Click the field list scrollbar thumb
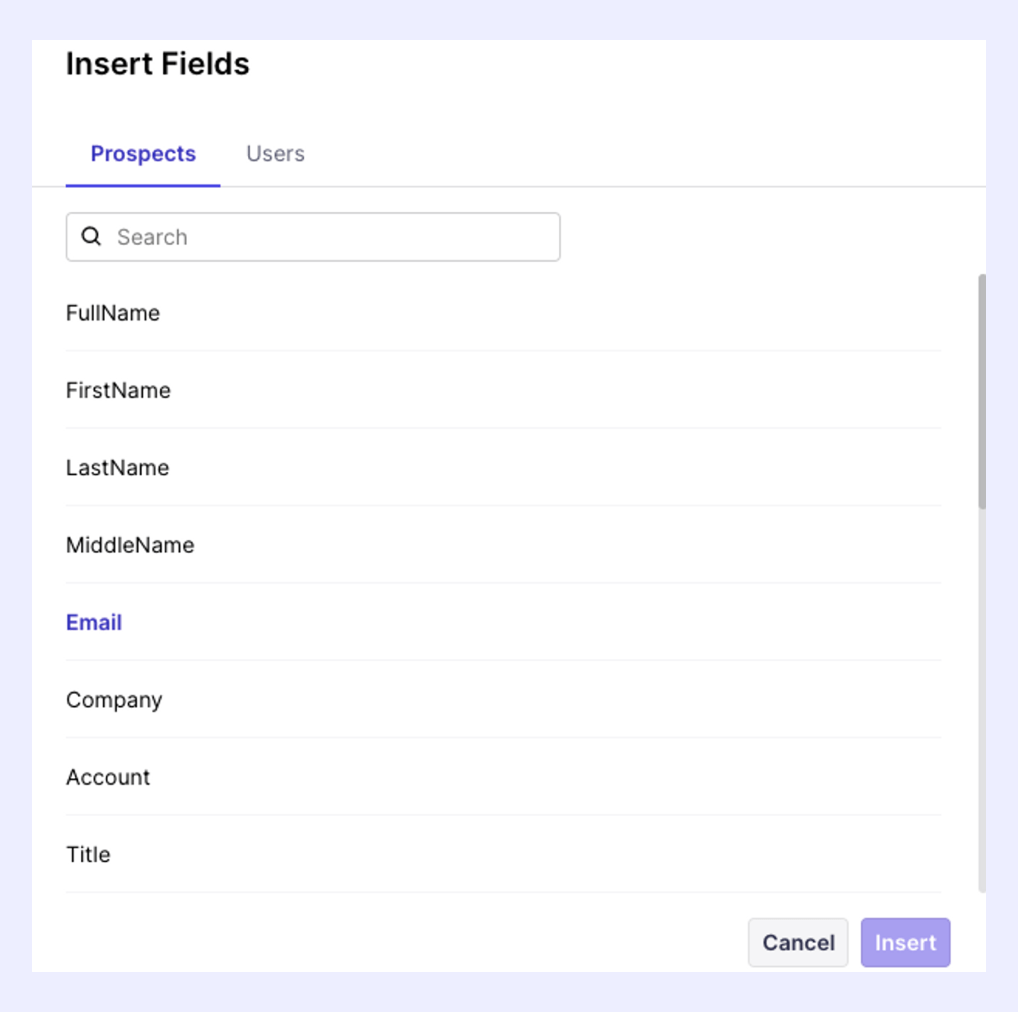Image resolution: width=1018 pixels, height=1012 pixels. coord(982,390)
